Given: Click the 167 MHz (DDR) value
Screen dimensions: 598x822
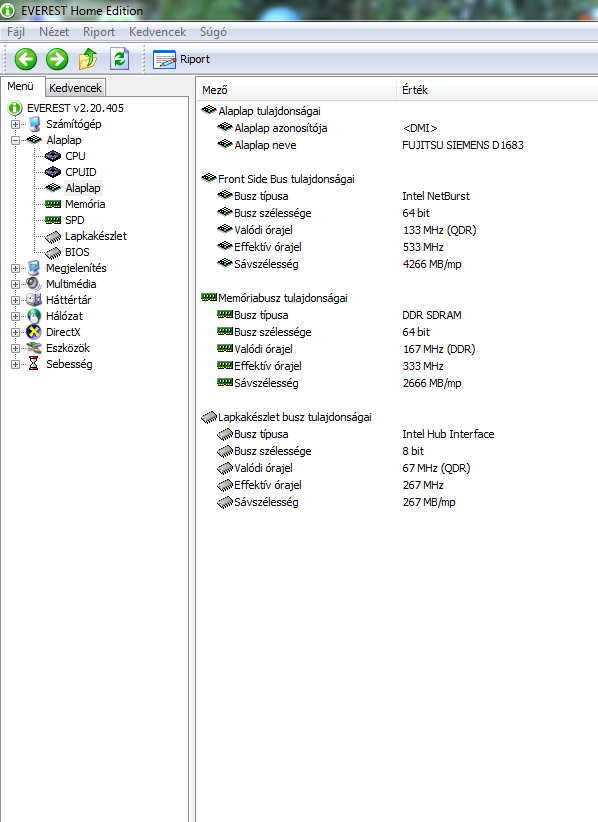Looking at the screenshot, I should click(x=439, y=349).
